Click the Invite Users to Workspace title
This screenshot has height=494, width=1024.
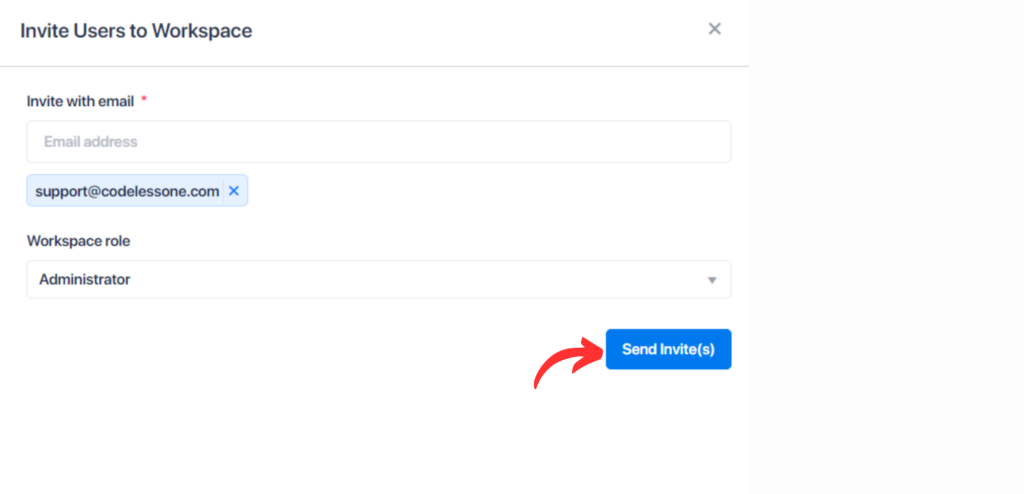136,31
